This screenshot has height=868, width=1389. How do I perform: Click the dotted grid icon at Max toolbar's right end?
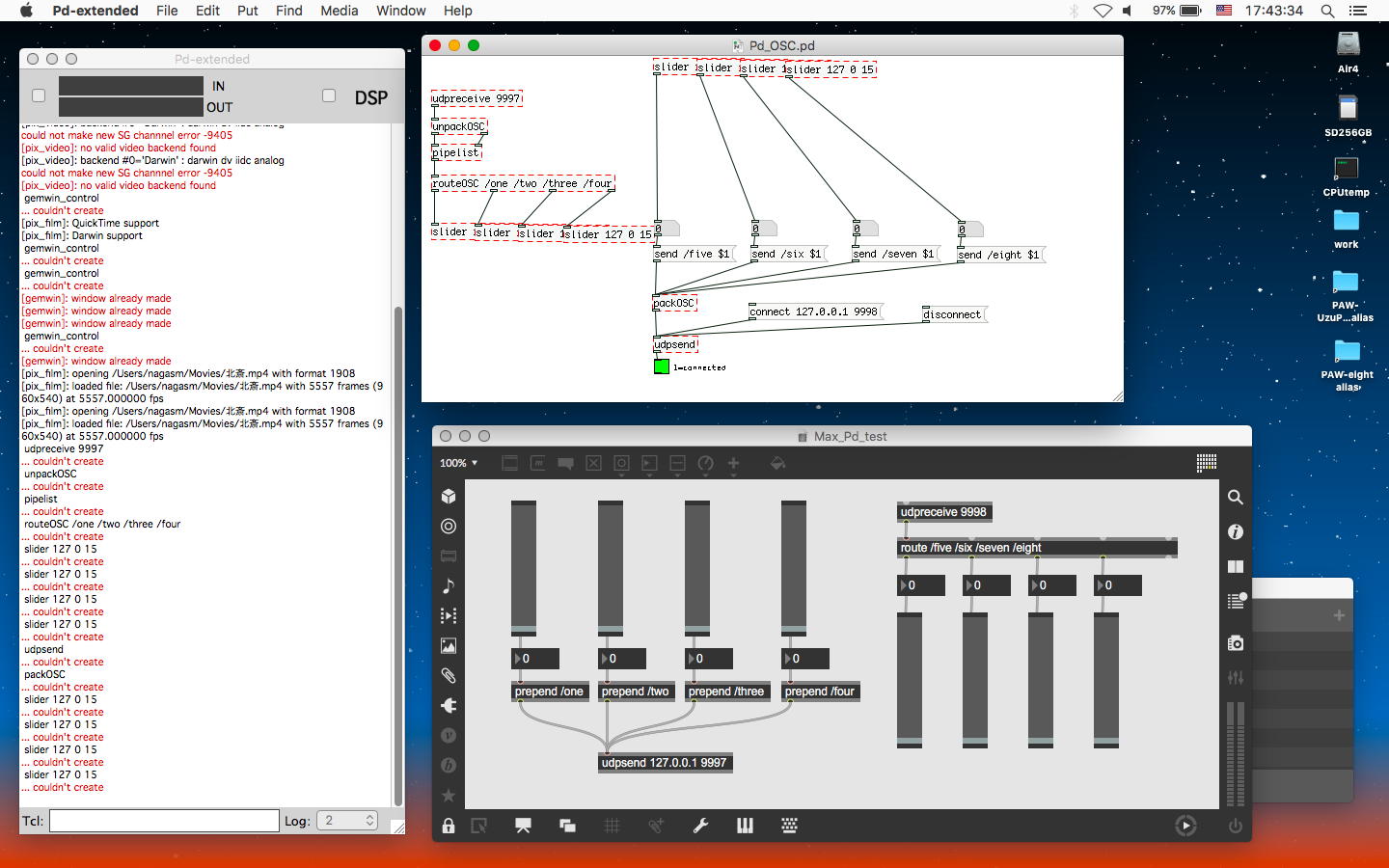pyautogui.click(x=1206, y=463)
